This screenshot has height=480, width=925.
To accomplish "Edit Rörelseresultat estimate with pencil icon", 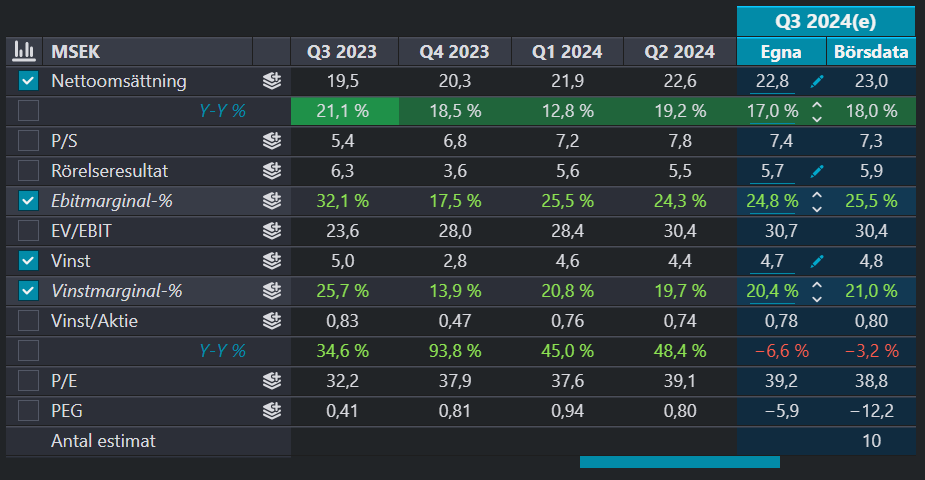I will tap(817, 172).
